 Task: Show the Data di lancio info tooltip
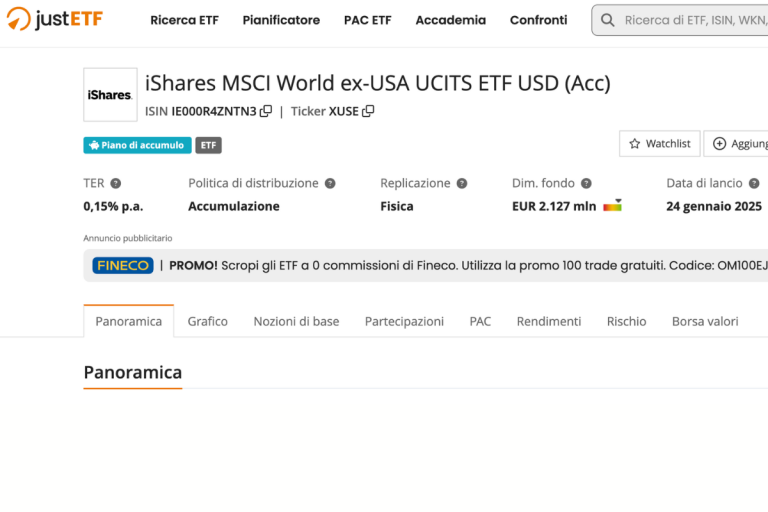754,183
